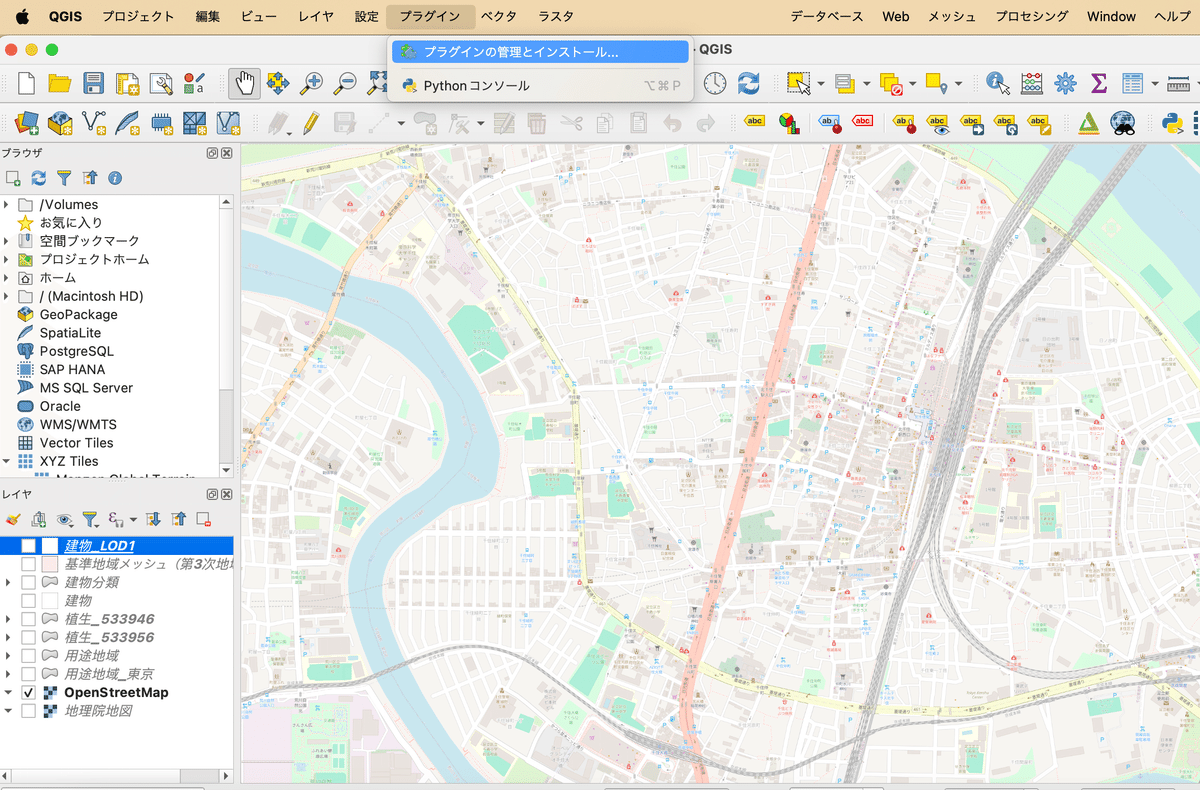Uncheck the OpenStreetMap layer
Image resolution: width=1200 pixels, height=790 pixels.
click(x=27, y=692)
